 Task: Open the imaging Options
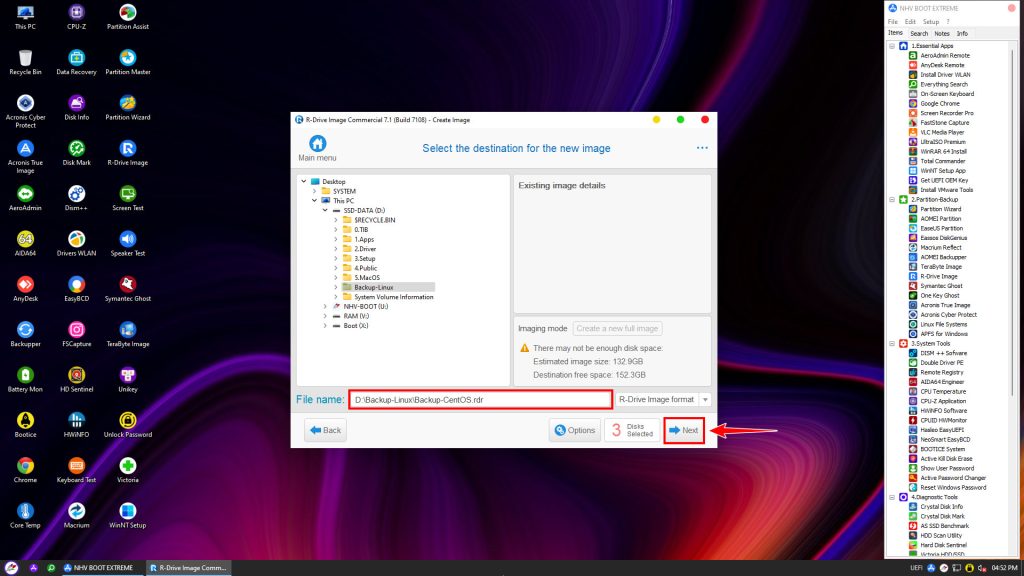pyautogui.click(x=575, y=430)
